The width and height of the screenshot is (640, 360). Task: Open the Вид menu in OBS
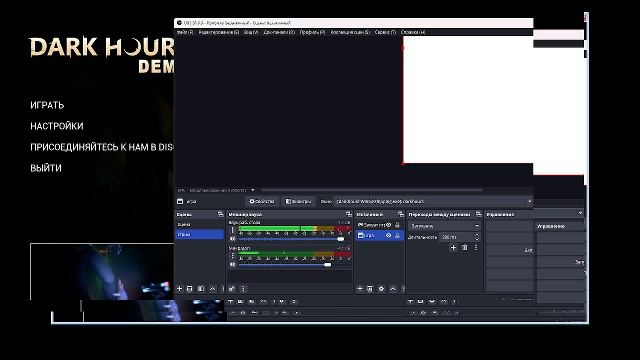(251, 32)
